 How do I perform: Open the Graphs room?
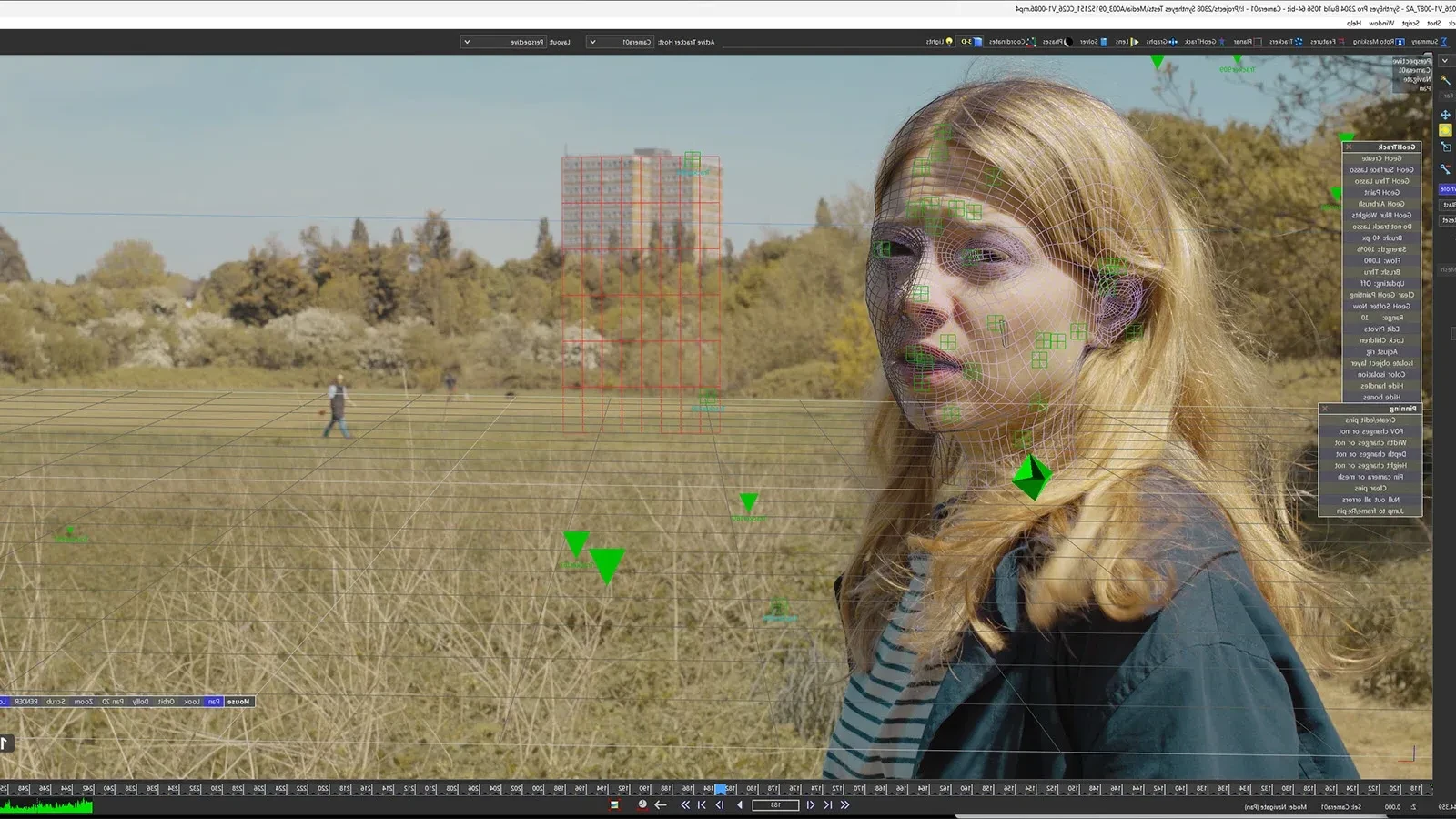1161,42
